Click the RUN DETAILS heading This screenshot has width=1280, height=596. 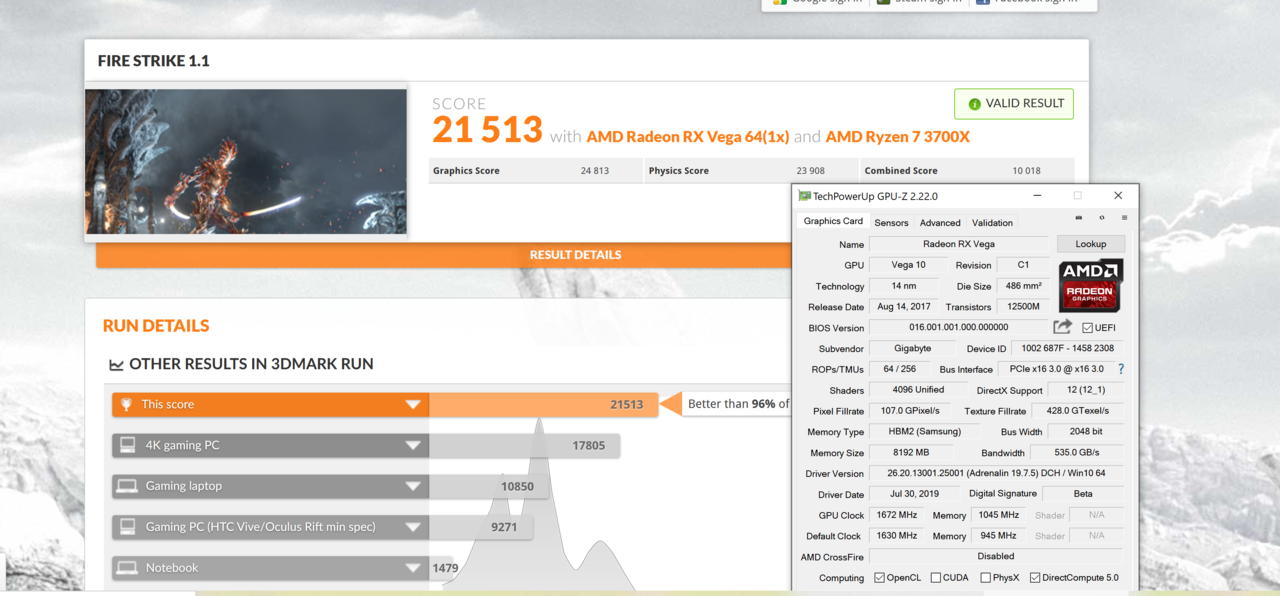tap(156, 326)
